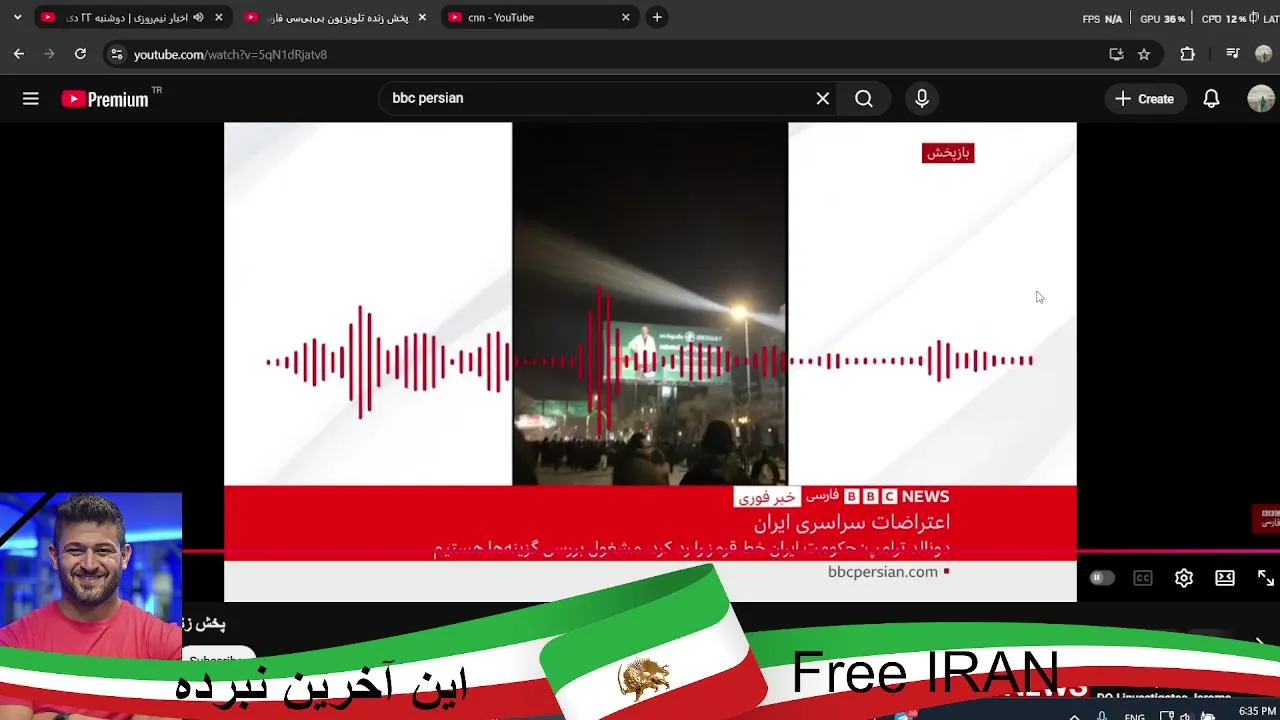Switch player to theater mode
Image resolution: width=1280 pixels, height=720 pixels.
(1225, 578)
